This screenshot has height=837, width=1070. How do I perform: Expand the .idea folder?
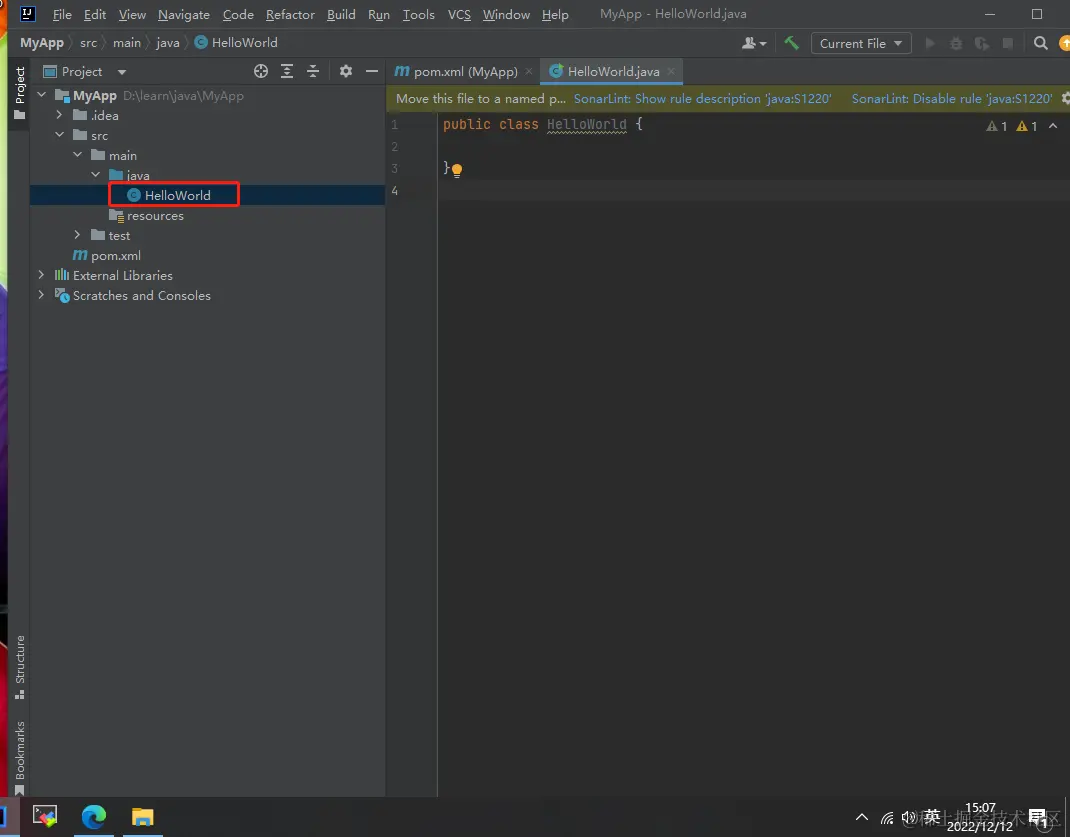click(59, 115)
